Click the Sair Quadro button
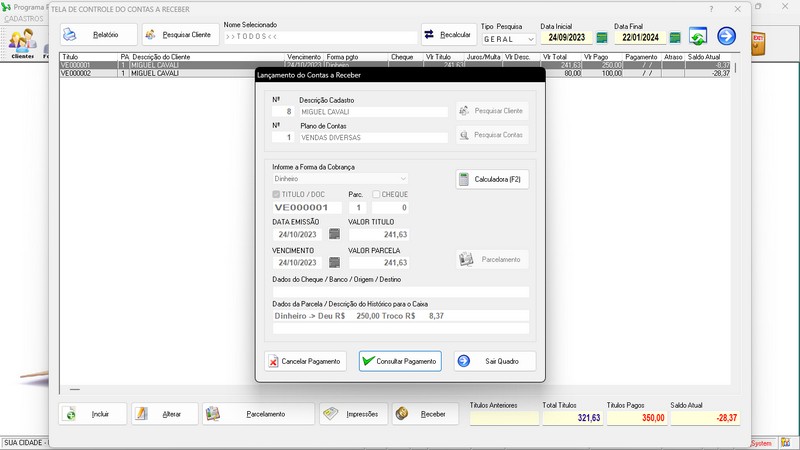800x450 pixels. (495, 361)
